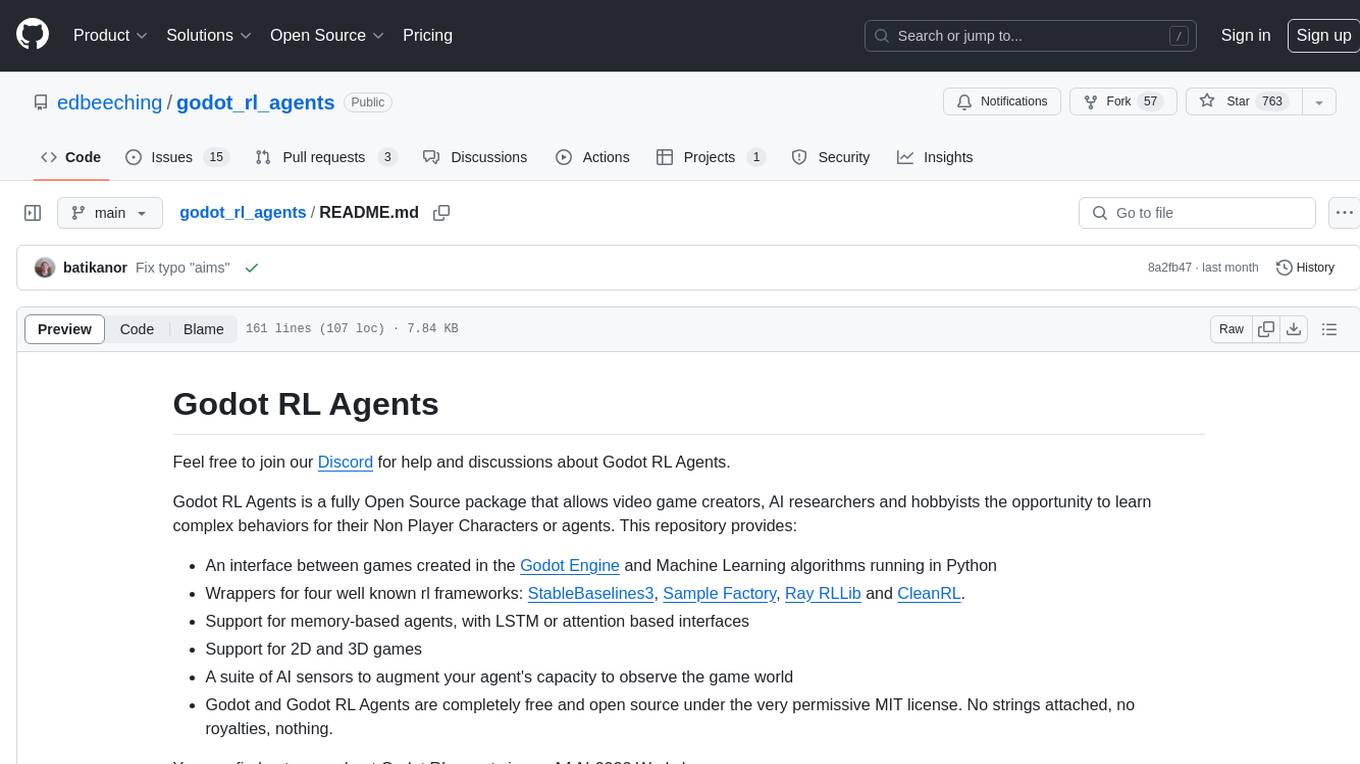The width and height of the screenshot is (1360, 764).
Task: Select the Preview view
Action: (65, 329)
